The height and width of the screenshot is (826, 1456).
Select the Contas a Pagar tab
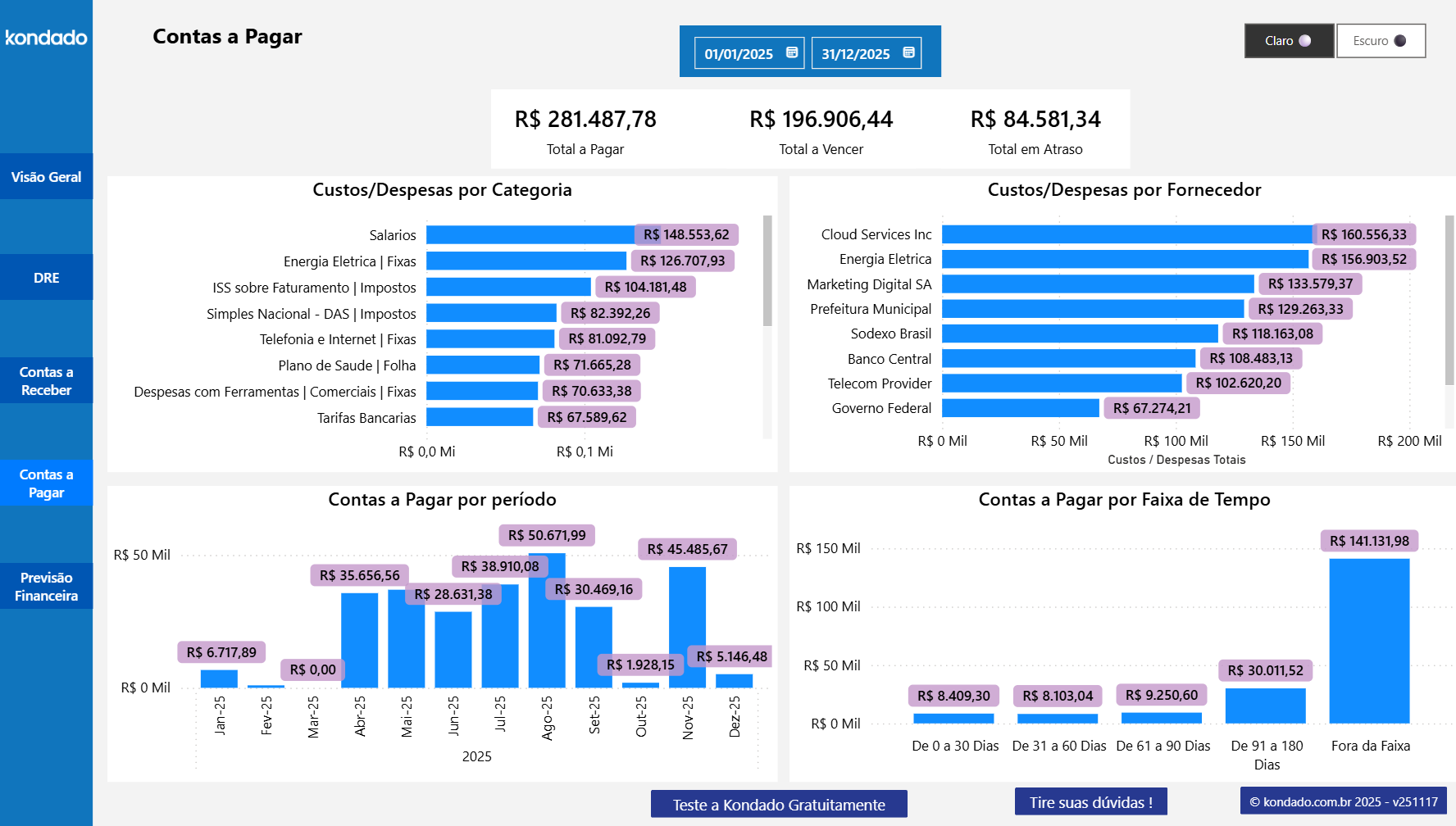pyautogui.click(x=46, y=483)
